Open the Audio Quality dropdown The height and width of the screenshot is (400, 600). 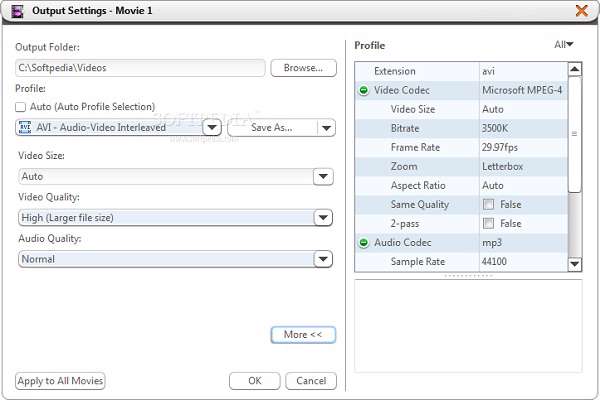[323, 259]
